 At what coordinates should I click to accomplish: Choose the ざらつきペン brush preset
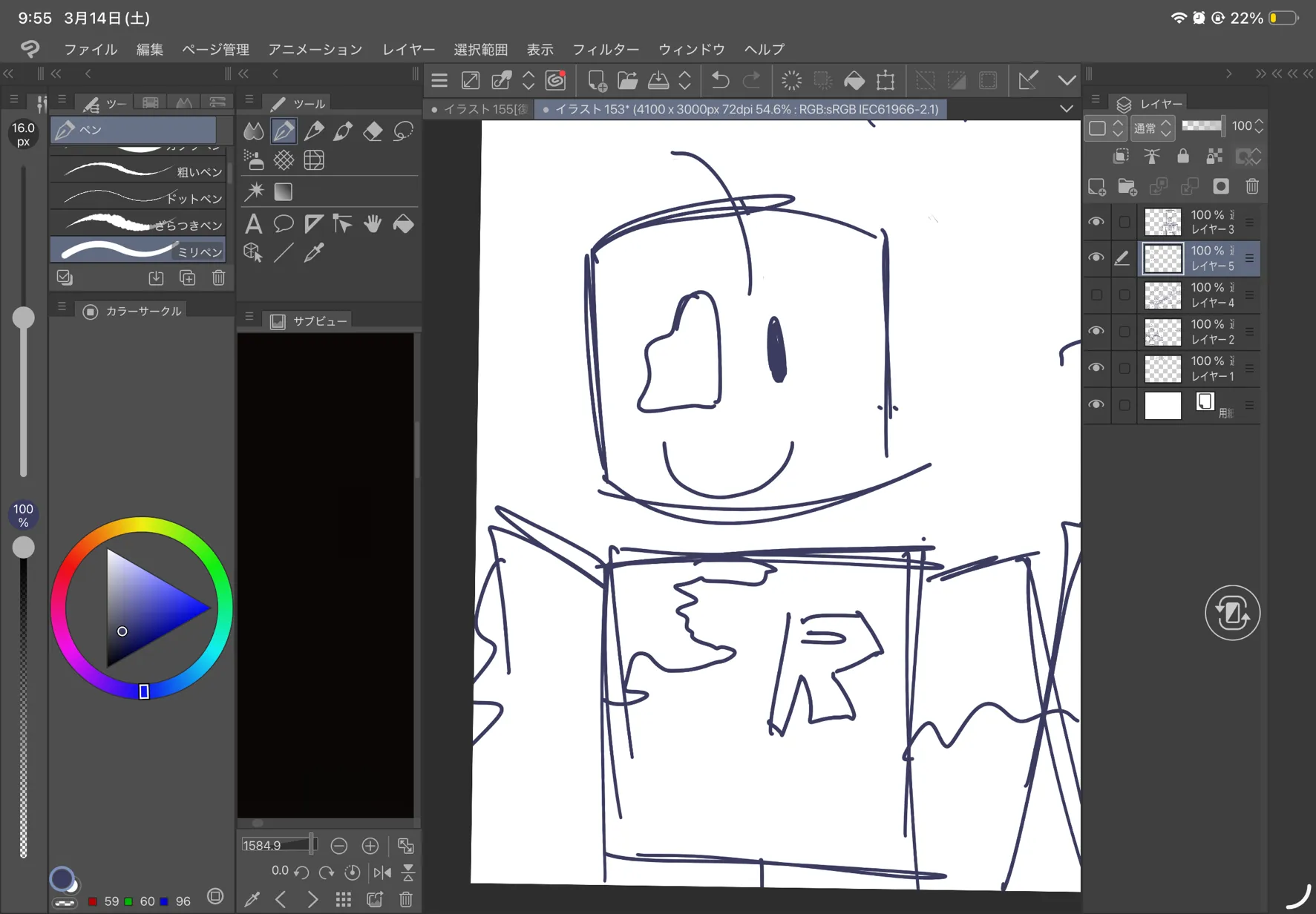pyautogui.click(x=139, y=224)
